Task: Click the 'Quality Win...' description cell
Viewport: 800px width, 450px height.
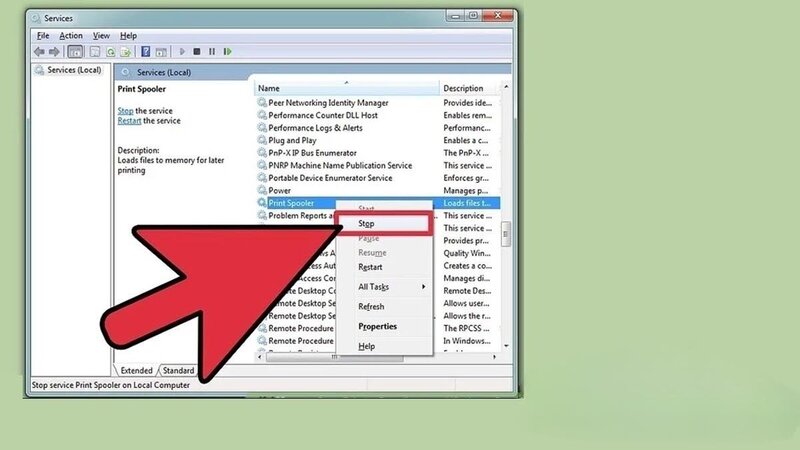Action: coord(467,253)
